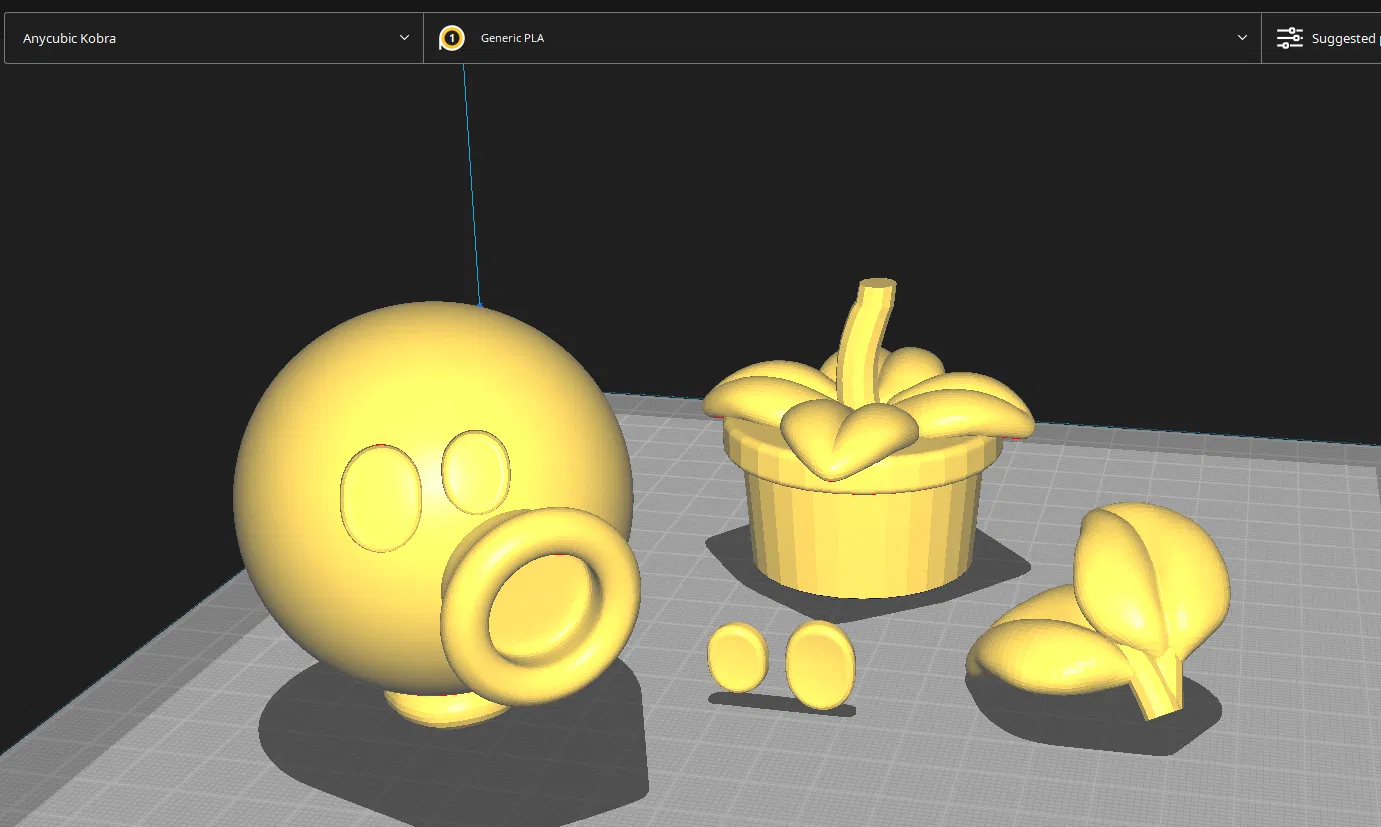Select the left small oval eye piece
This screenshot has height=827, width=1381.
[x=738, y=657]
